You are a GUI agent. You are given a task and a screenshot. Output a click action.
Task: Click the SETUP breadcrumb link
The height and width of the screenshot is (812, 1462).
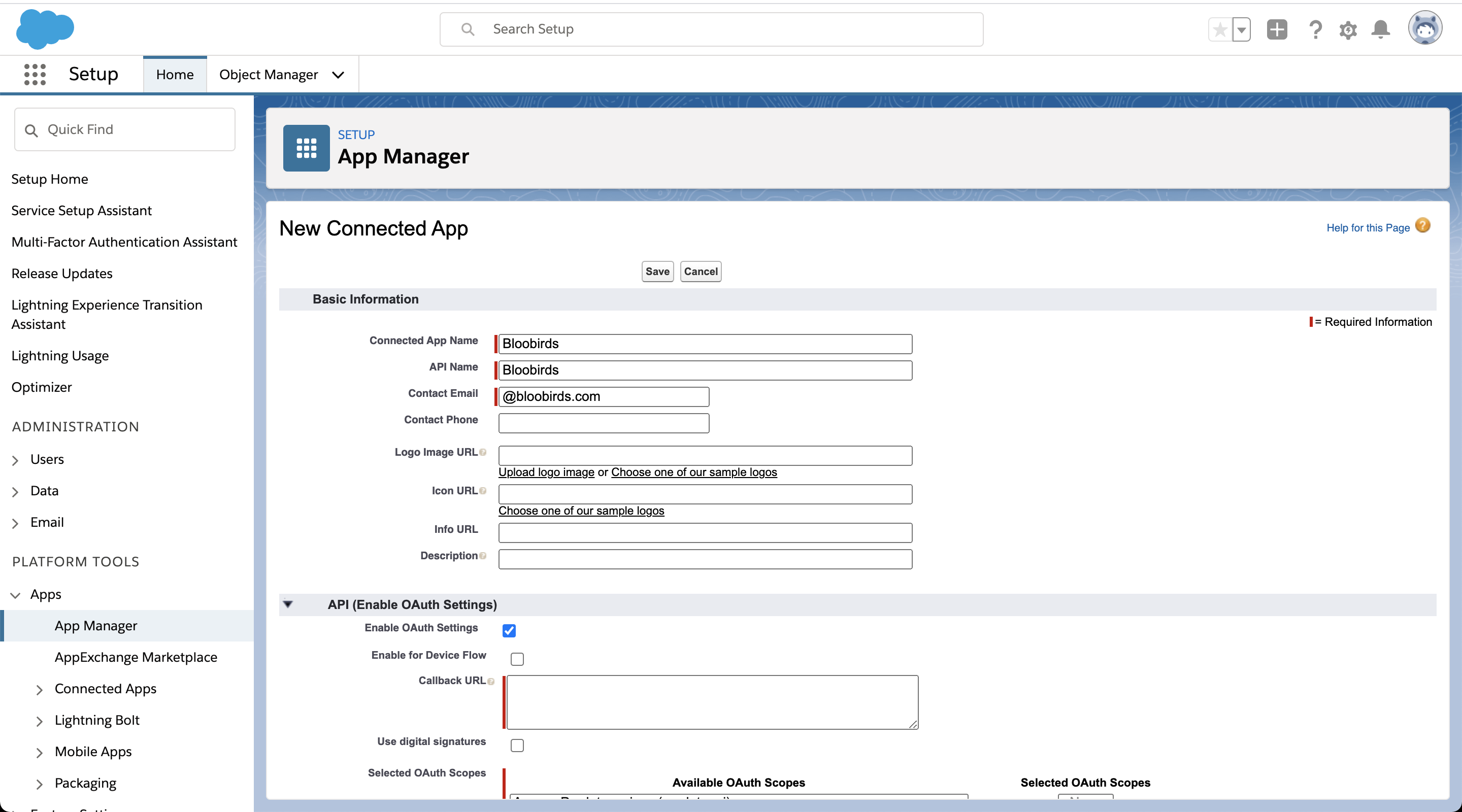[356, 134]
